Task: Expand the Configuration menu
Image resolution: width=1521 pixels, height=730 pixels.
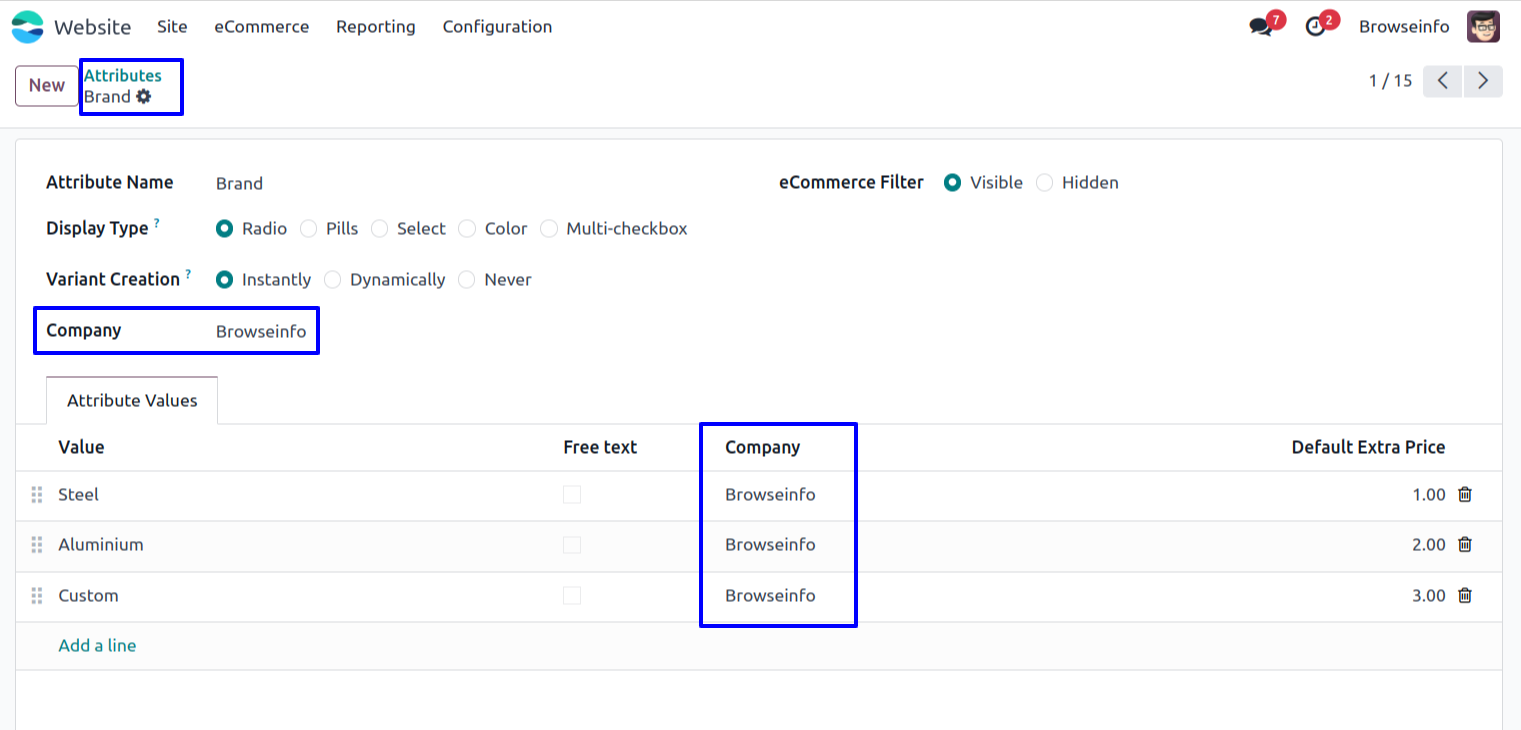Action: [497, 27]
